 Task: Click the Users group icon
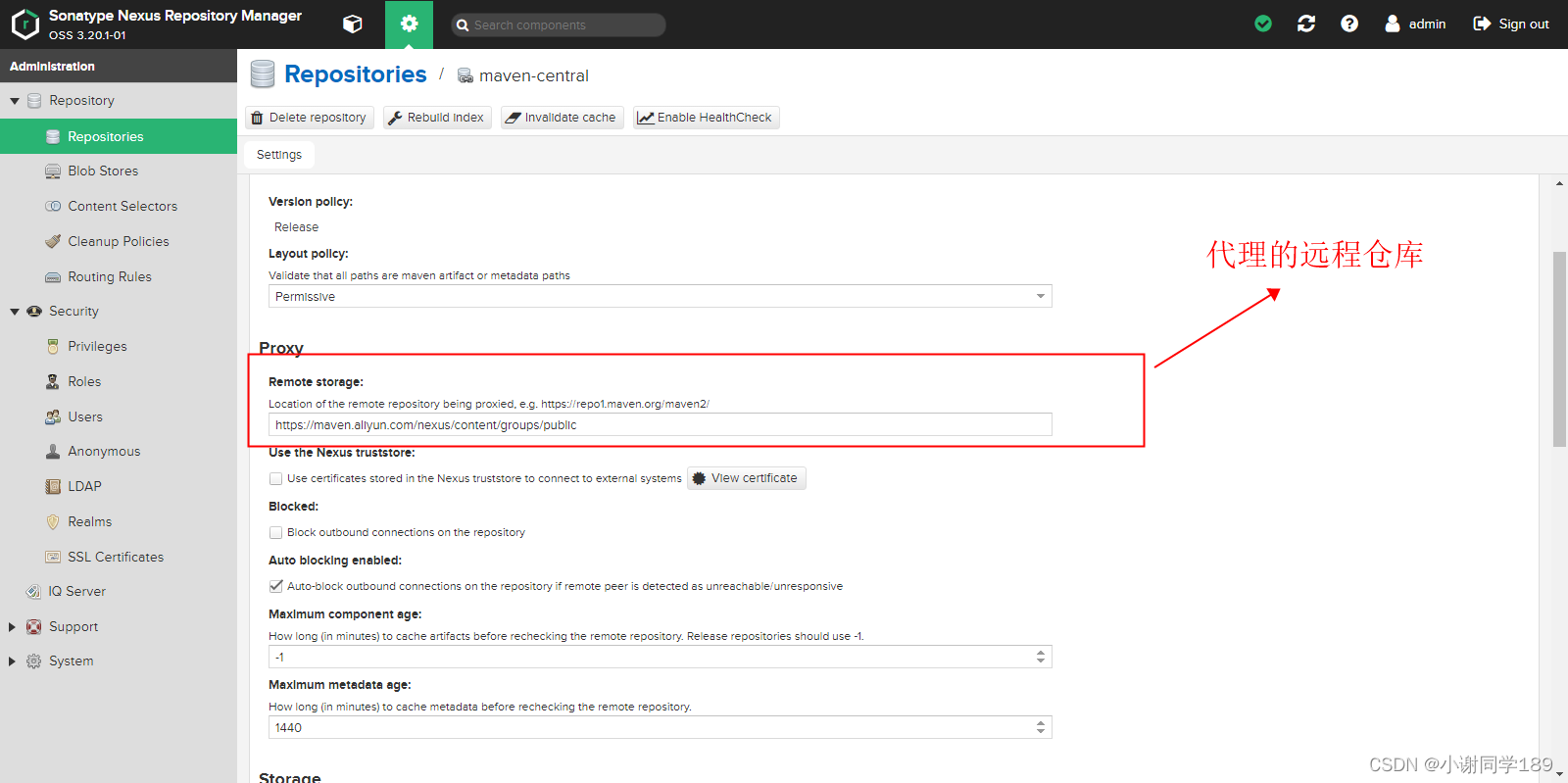[x=53, y=416]
